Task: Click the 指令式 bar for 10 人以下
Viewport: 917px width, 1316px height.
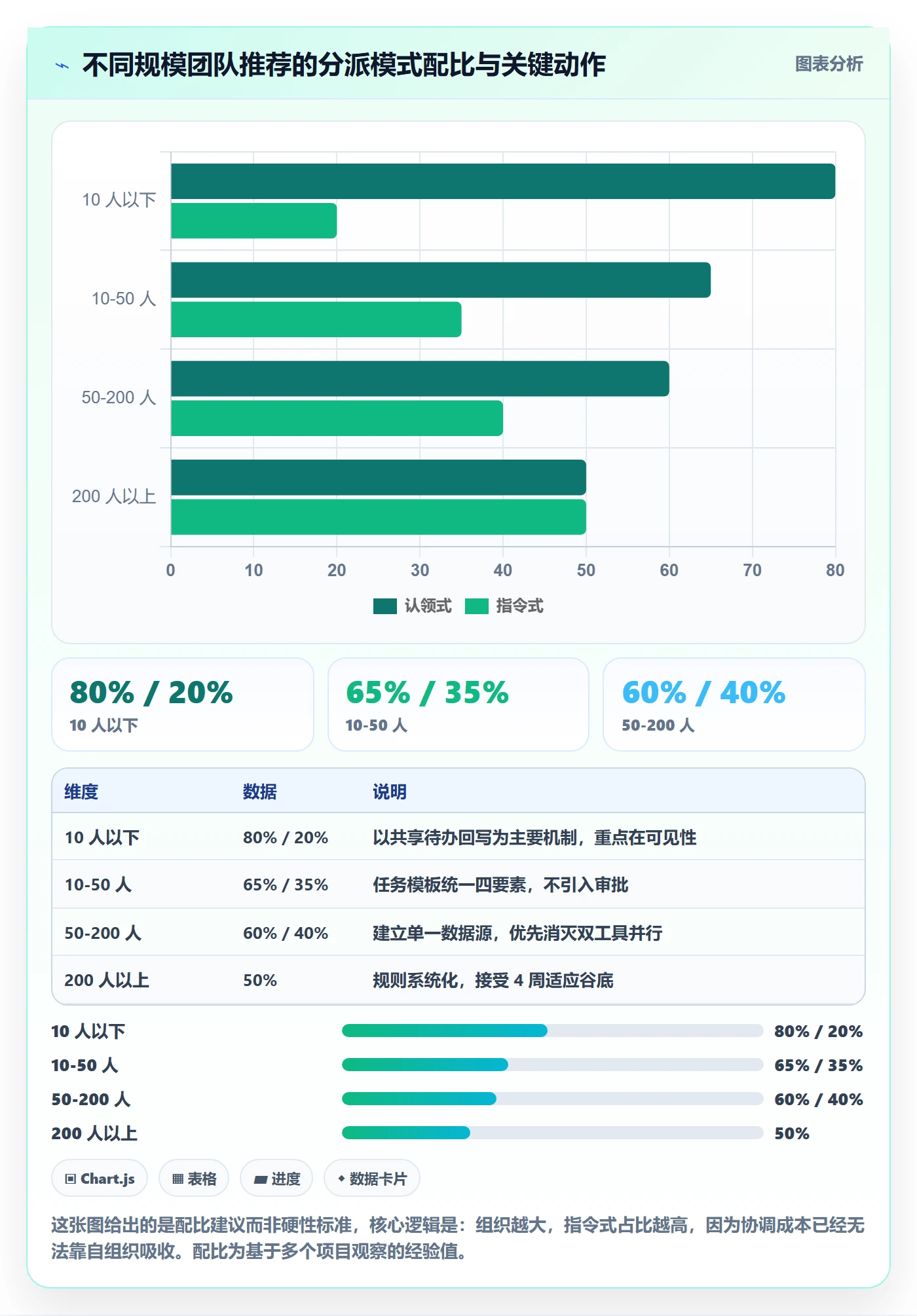Action: click(x=254, y=221)
